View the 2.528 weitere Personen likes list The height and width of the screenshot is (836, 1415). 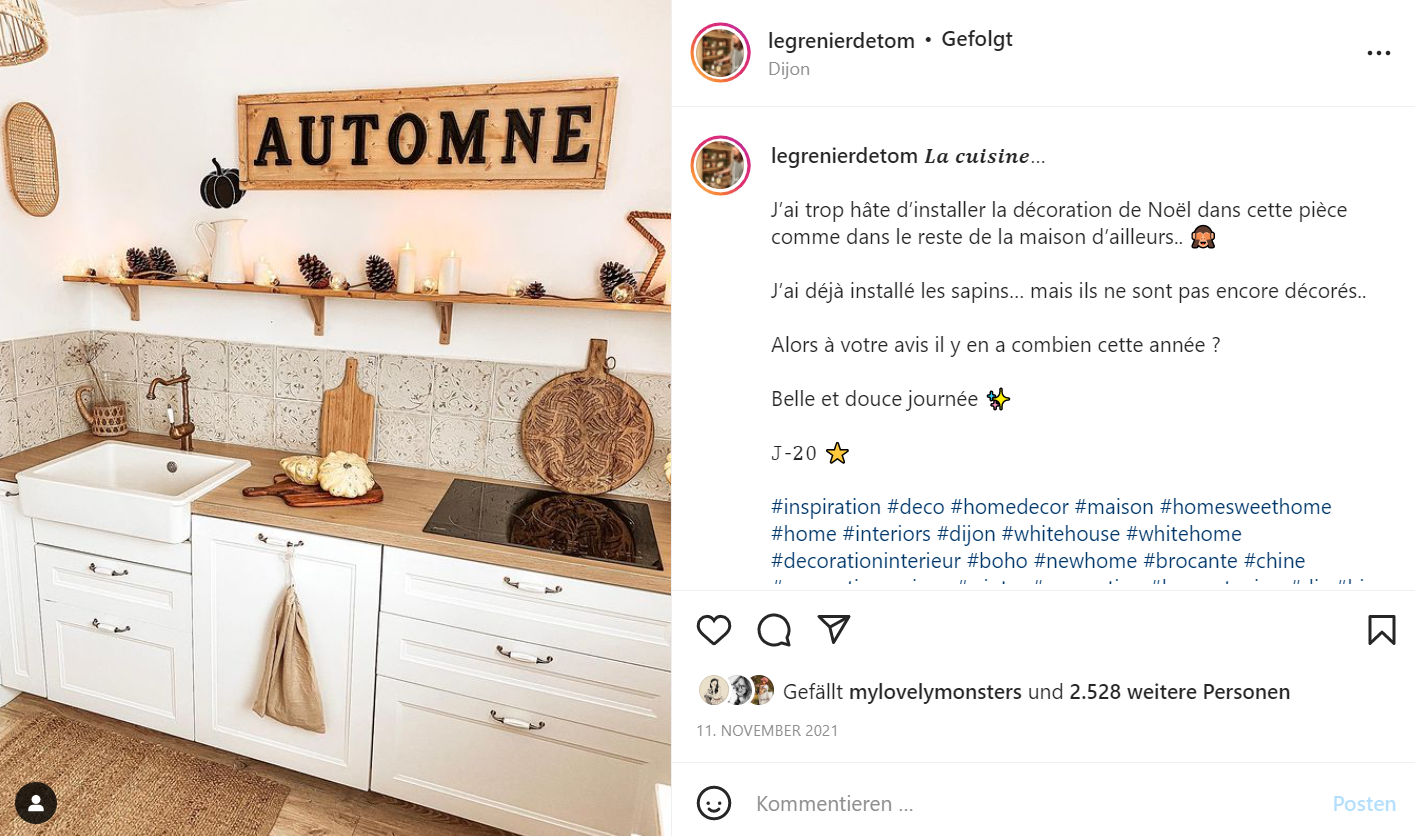click(x=1180, y=692)
